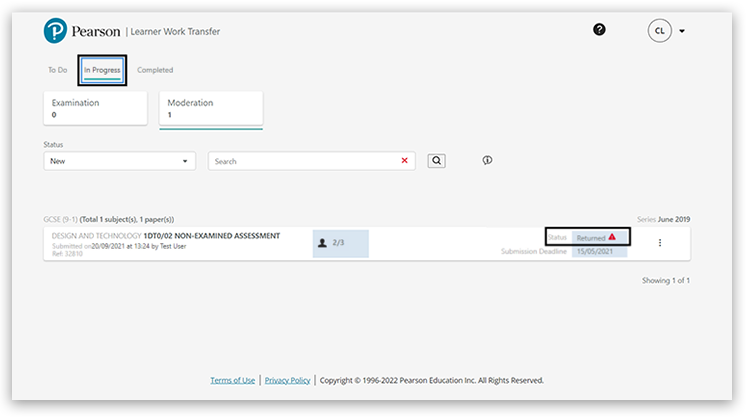Open the Privacy Policy link

(x=287, y=381)
